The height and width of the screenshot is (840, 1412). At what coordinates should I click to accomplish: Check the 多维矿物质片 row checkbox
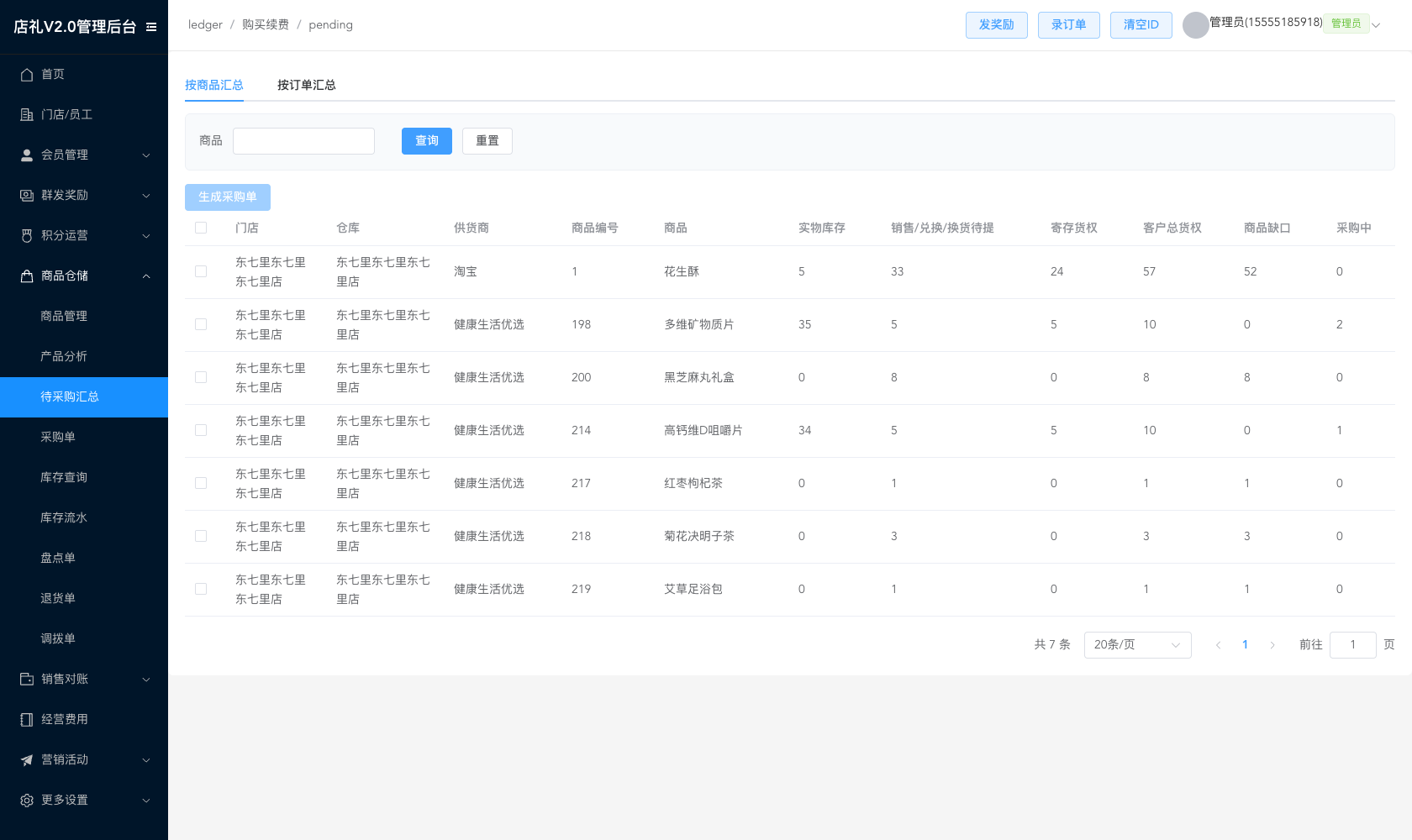(201, 324)
